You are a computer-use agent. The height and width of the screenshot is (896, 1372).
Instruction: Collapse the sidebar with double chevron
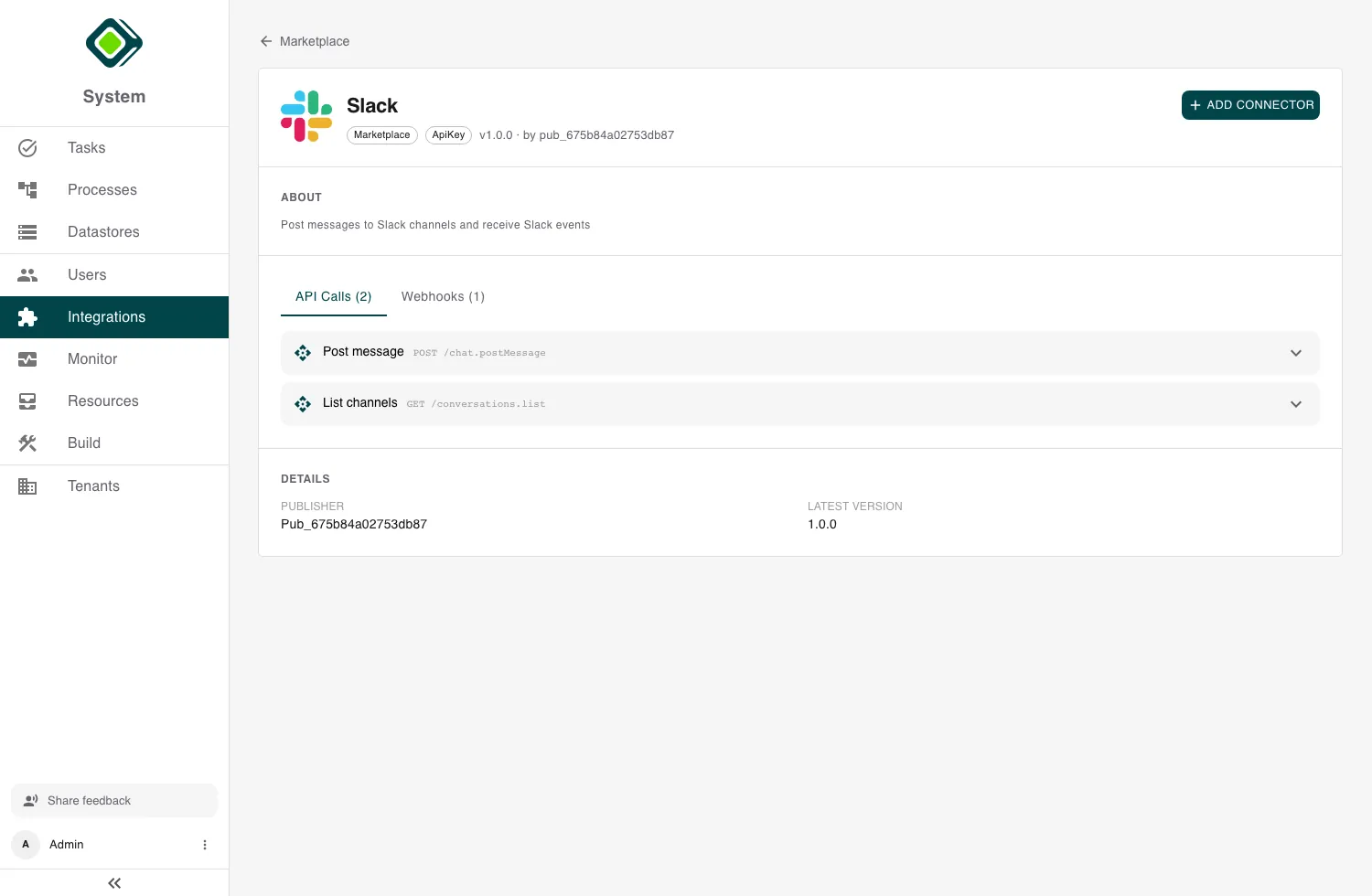tap(114, 883)
